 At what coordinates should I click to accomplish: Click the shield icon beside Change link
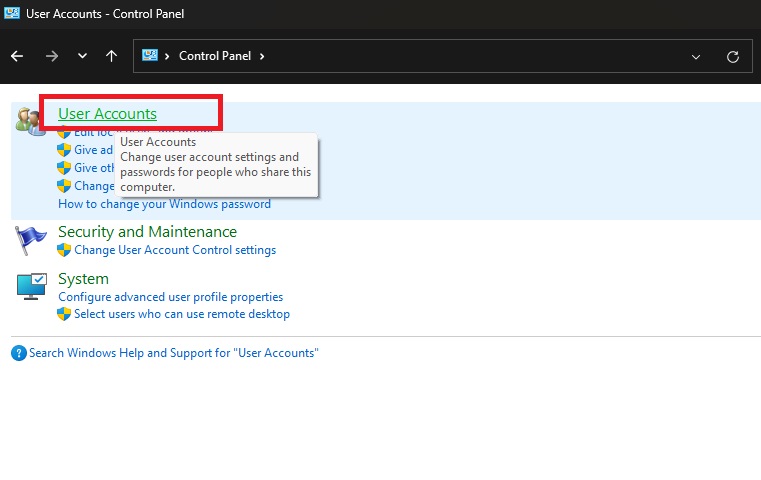point(64,186)
